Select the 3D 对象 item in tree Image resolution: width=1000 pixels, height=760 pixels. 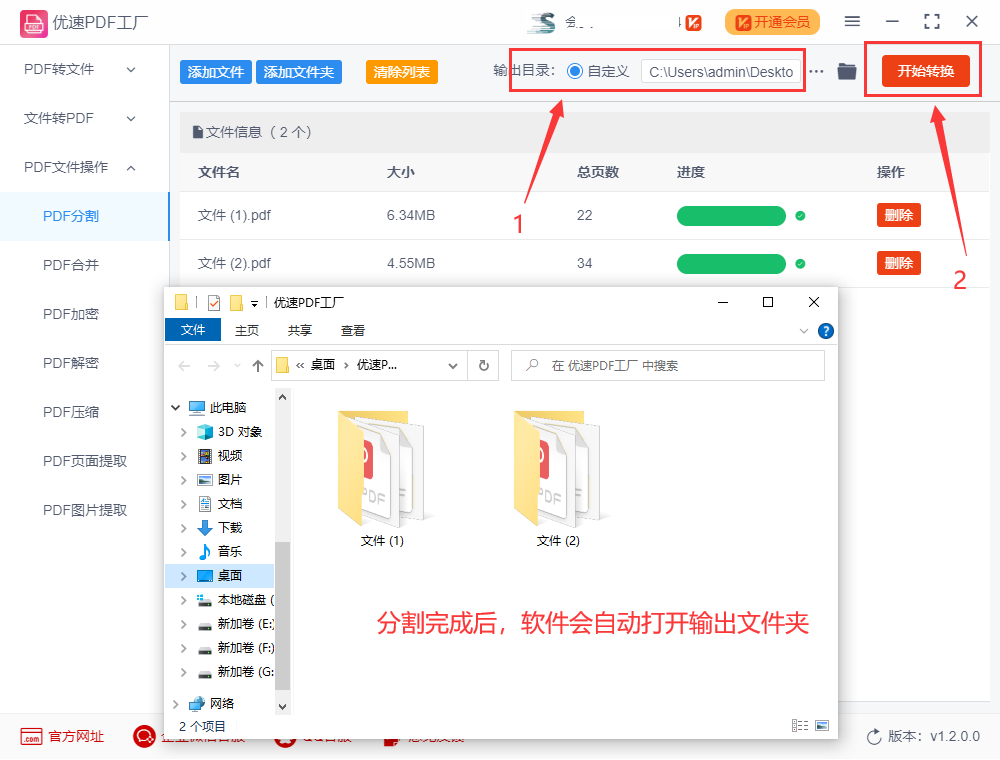click(x=230, y=432)
